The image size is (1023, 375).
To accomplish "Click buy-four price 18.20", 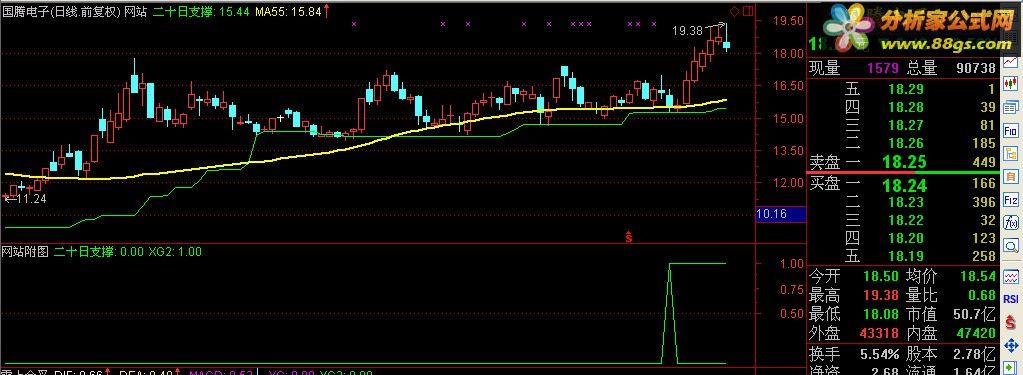I will coord(906,238).
